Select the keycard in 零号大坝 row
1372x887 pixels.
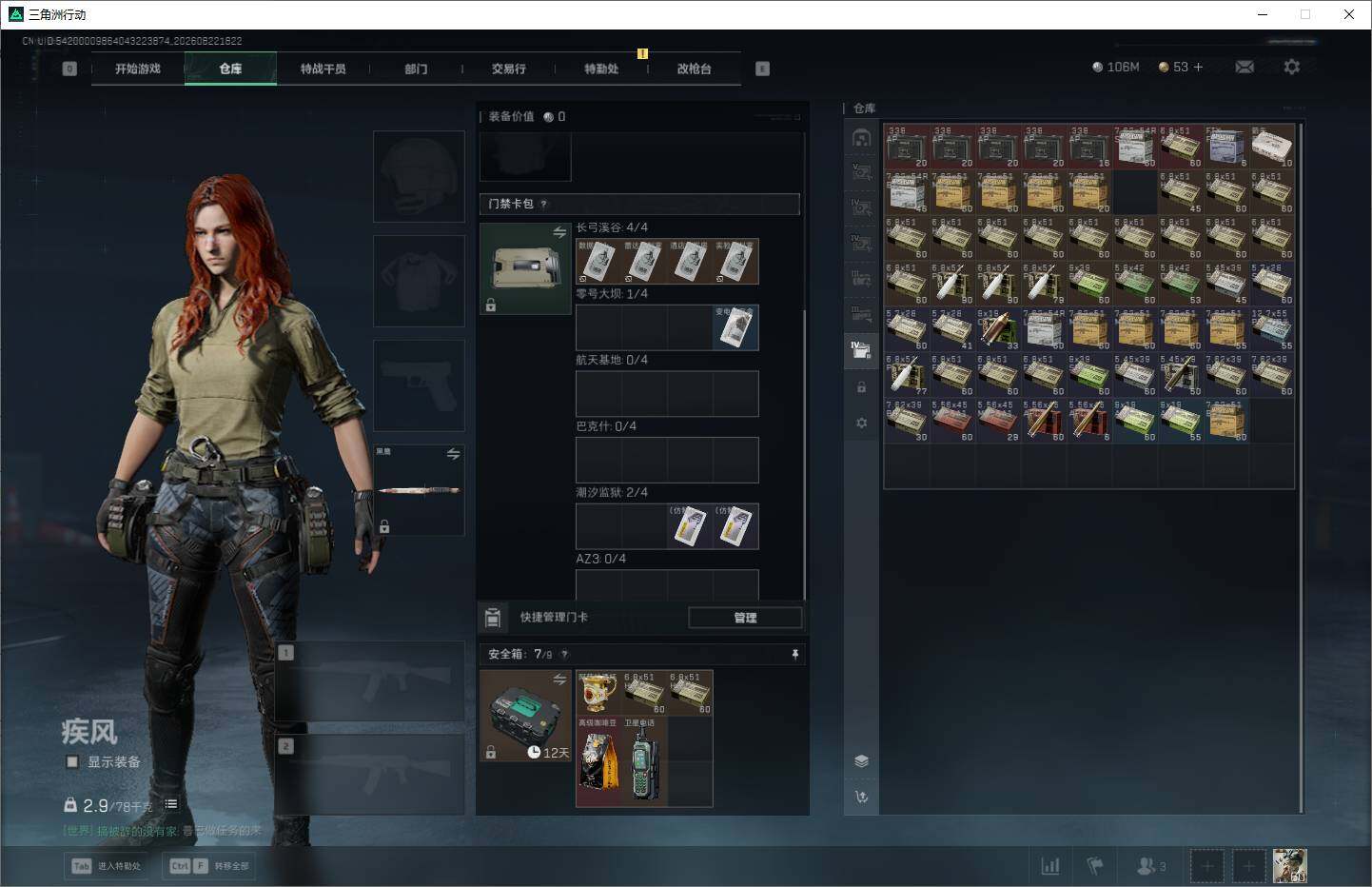(735, 327)
